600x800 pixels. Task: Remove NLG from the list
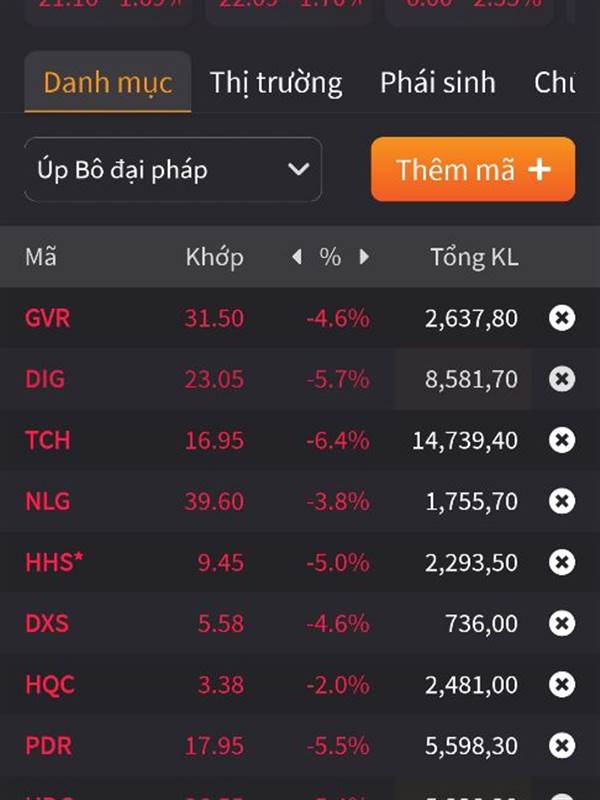tap(562, 501)
